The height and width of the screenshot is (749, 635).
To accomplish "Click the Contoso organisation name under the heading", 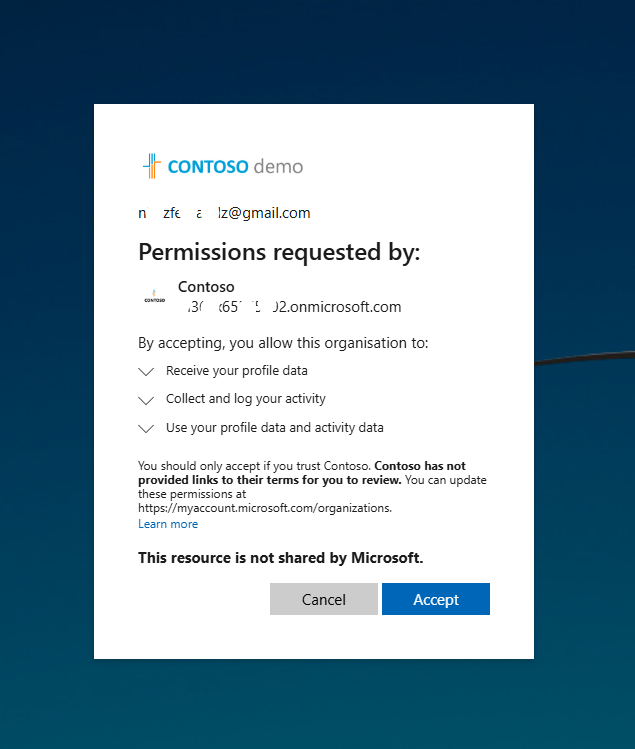I will click(x=206, y=287).
